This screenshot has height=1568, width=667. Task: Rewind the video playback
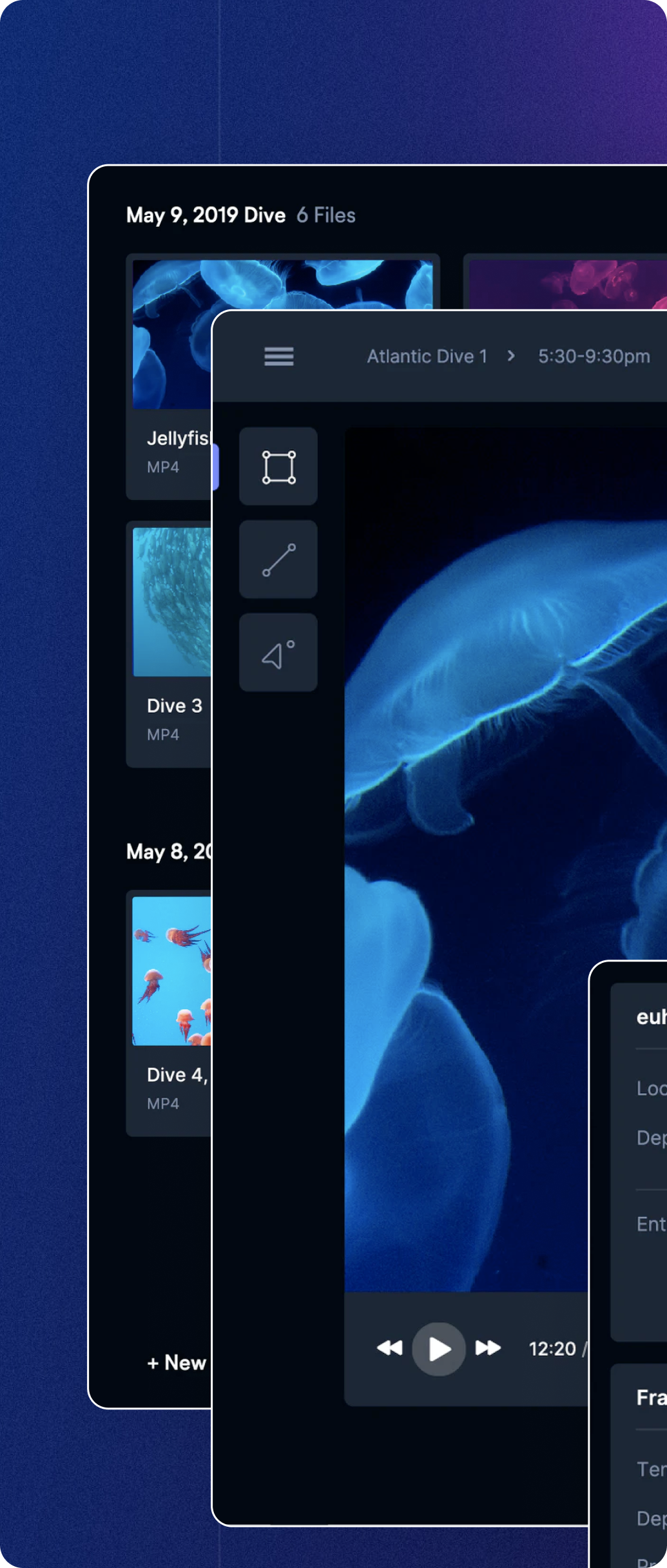(389, 1348)
